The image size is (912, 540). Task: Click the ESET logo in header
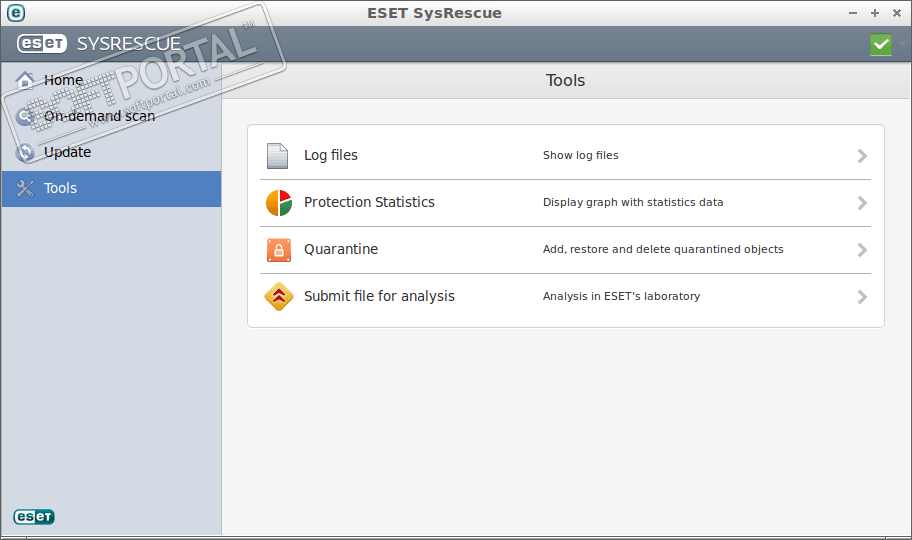tap(42, 44)
